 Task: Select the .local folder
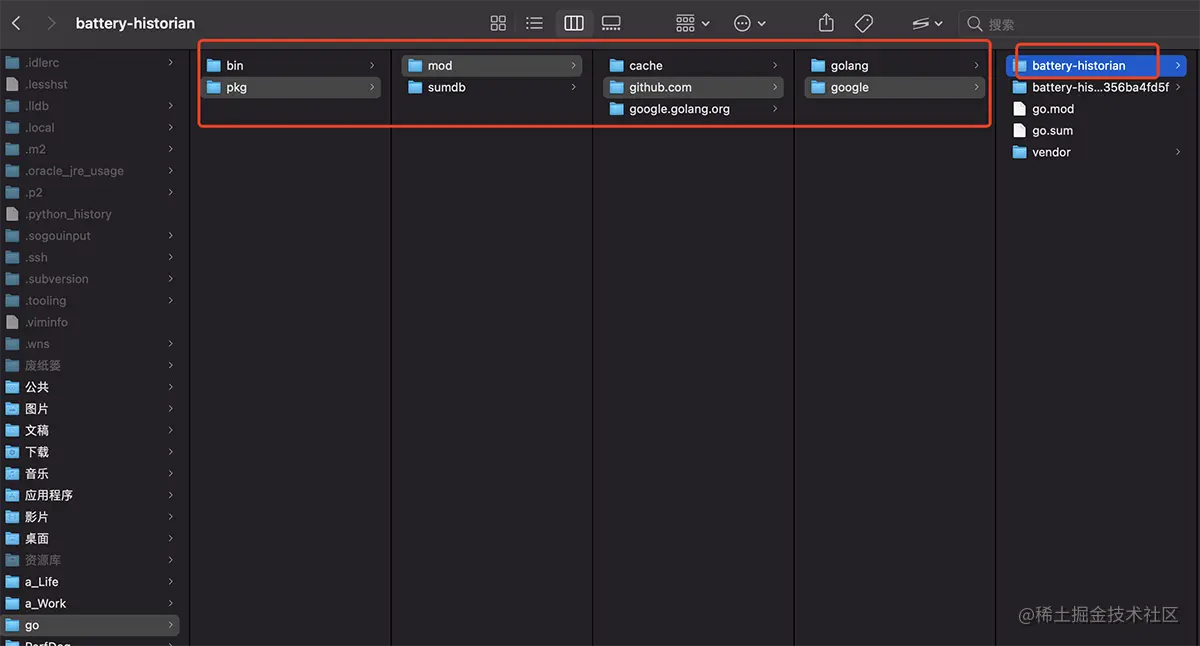(90, 128)
